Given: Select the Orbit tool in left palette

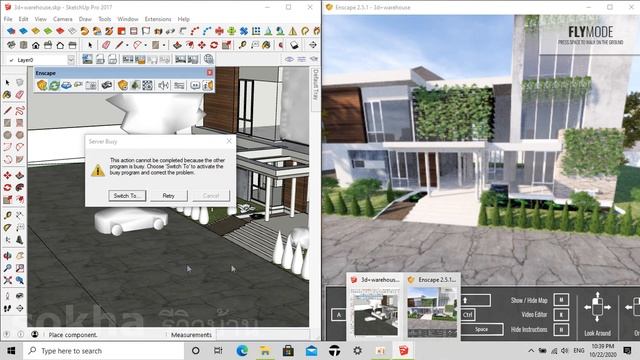Looking at the screenshot, I should pos(7,256).
